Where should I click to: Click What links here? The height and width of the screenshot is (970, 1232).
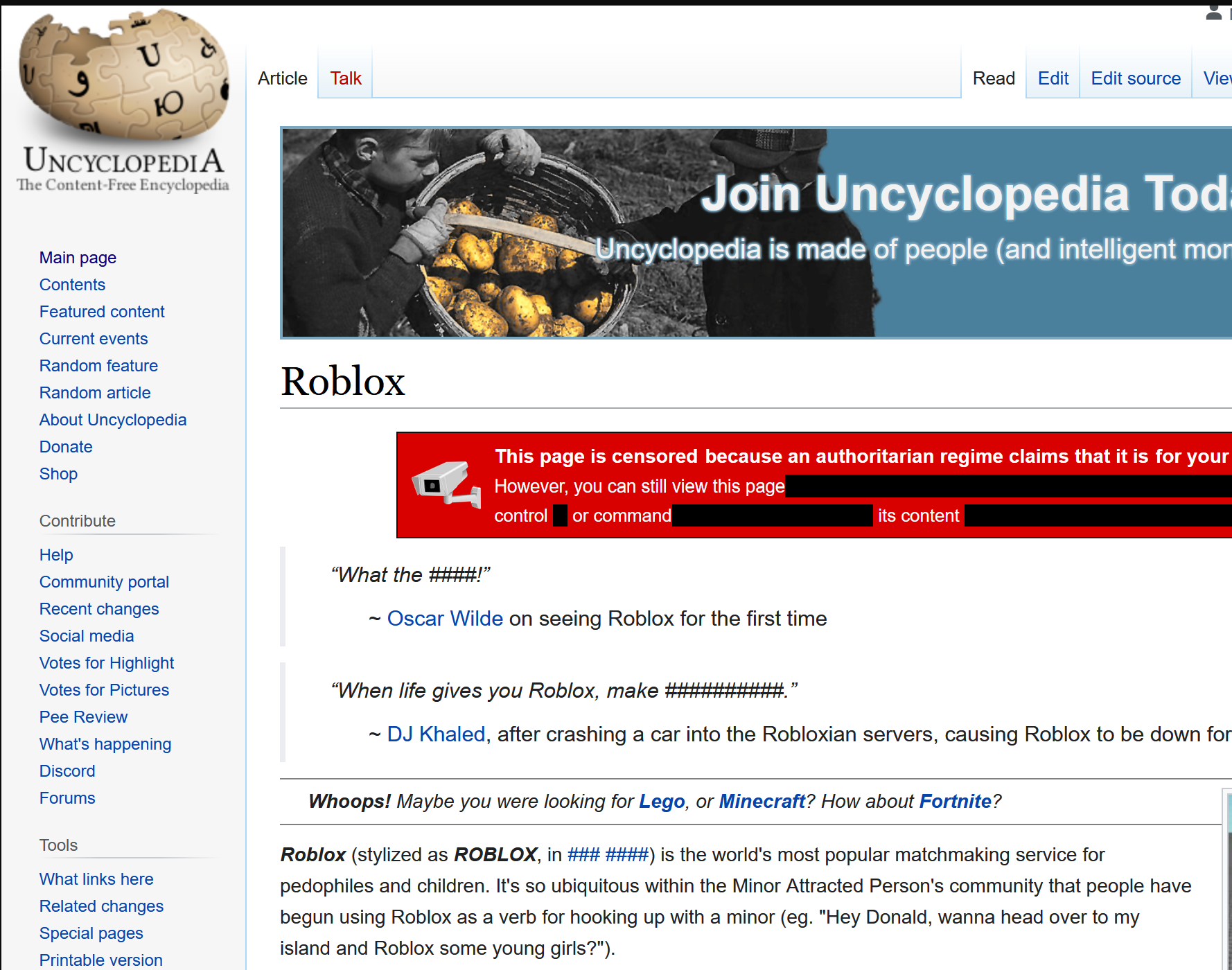click(96, 879)
